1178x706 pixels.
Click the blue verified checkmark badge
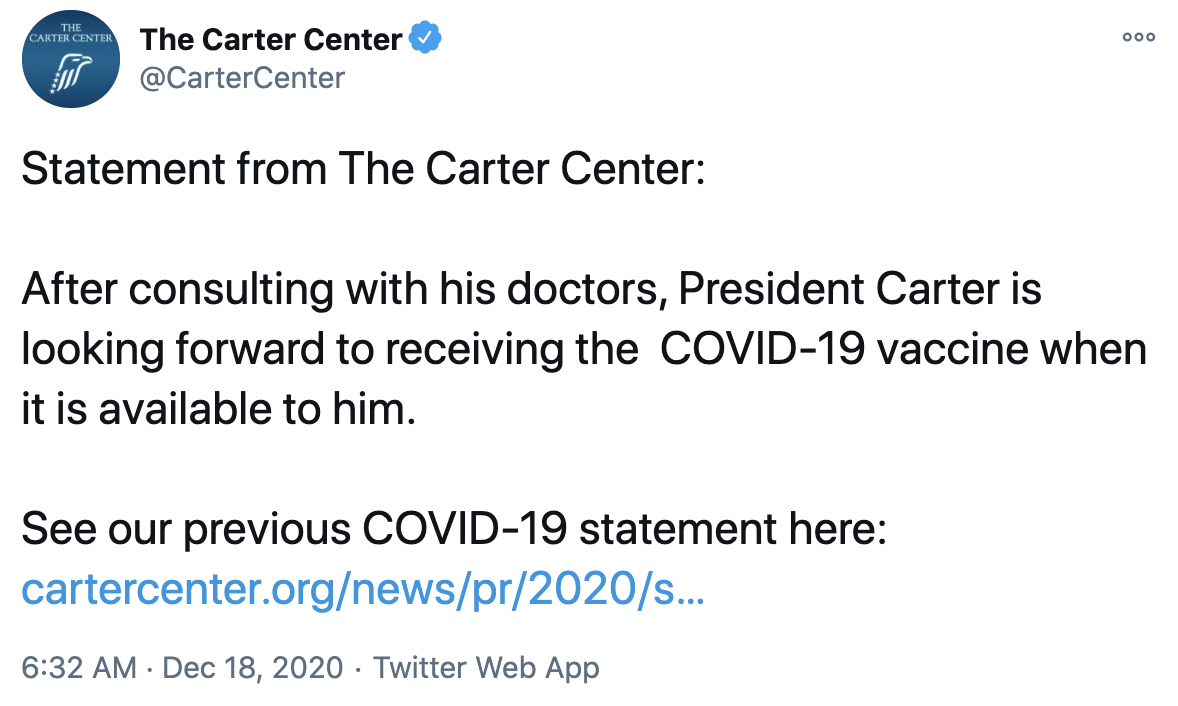click(425, 39)
